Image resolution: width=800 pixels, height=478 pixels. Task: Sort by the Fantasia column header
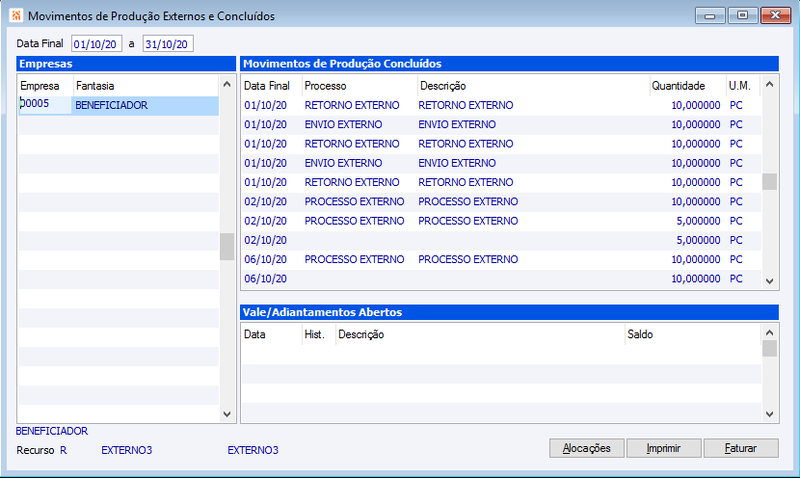point(146,86)
